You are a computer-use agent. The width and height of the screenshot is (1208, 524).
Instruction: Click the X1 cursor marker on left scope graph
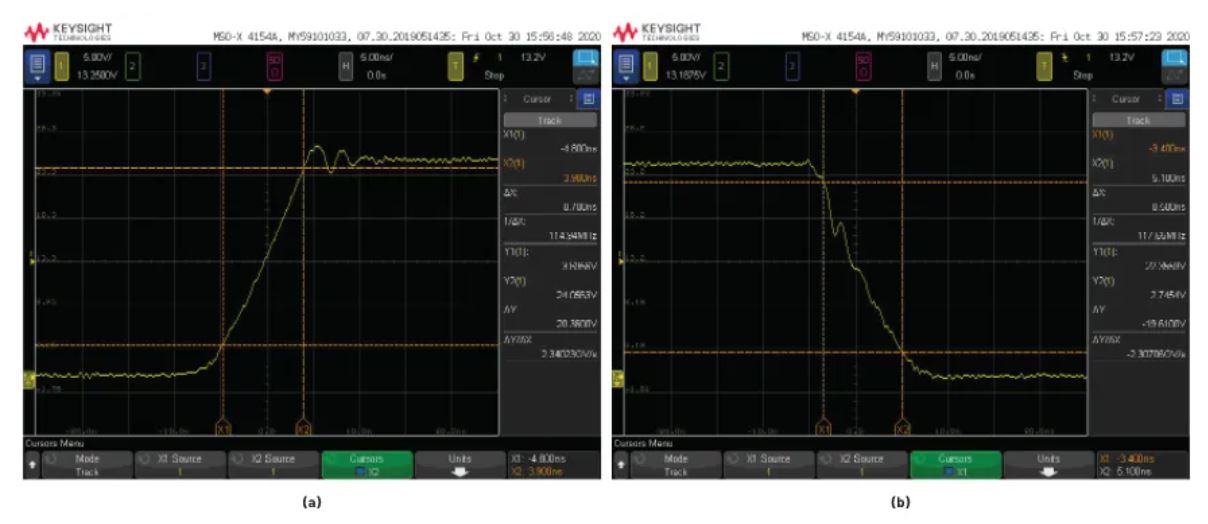223,427
